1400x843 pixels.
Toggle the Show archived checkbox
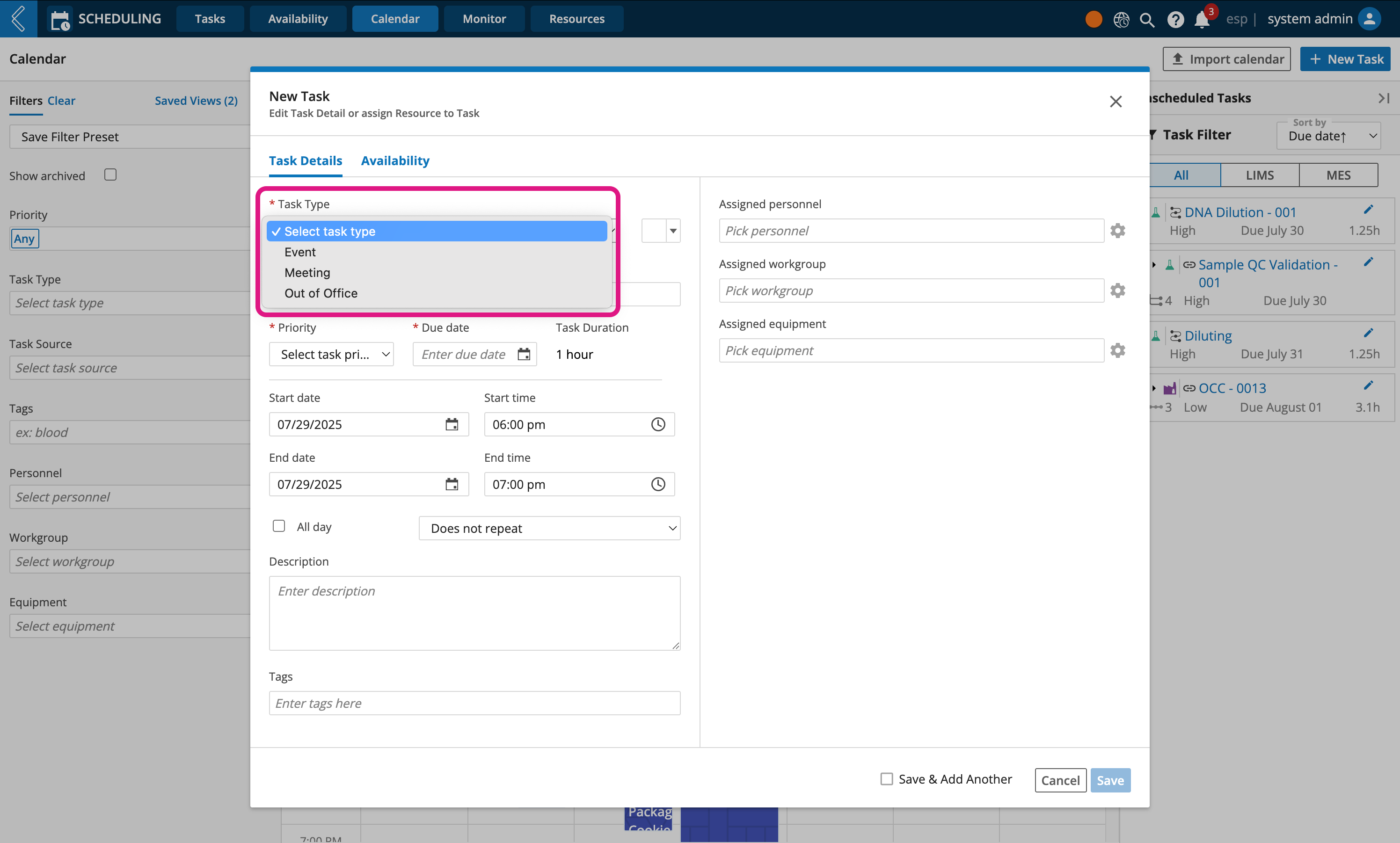[110, 175]
